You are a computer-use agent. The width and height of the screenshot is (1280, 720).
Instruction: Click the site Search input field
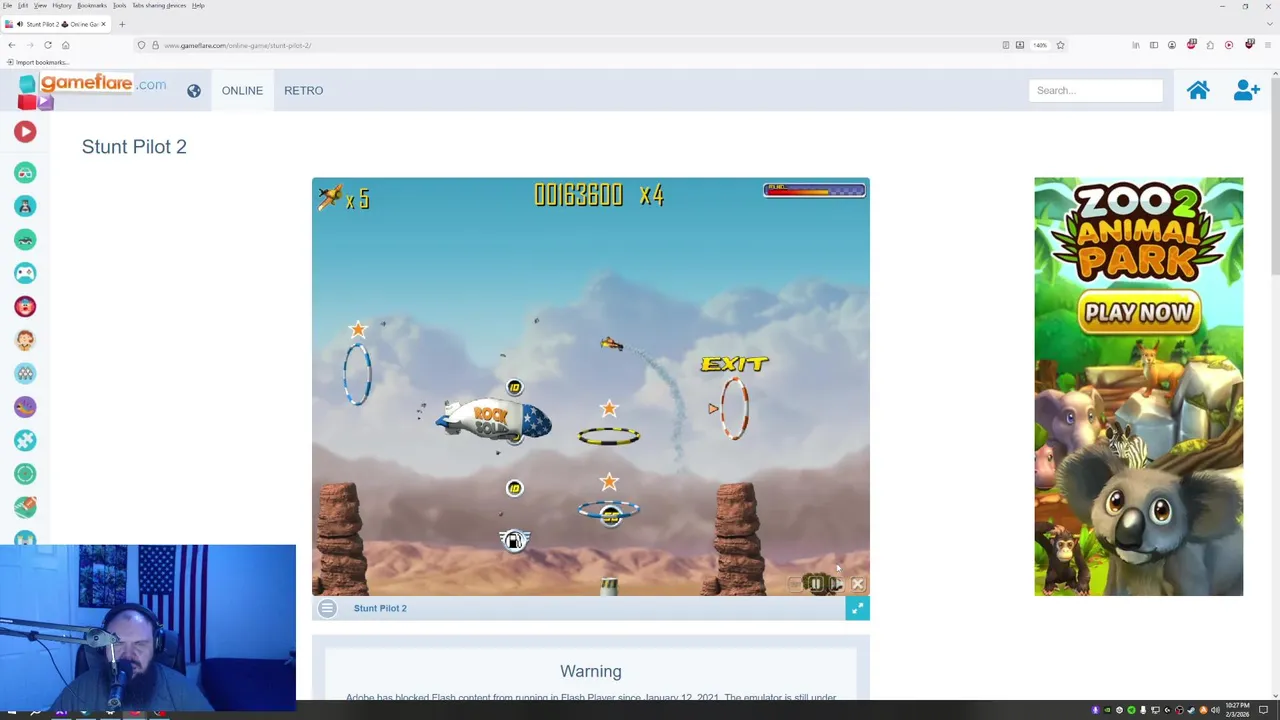[1095, 91]
